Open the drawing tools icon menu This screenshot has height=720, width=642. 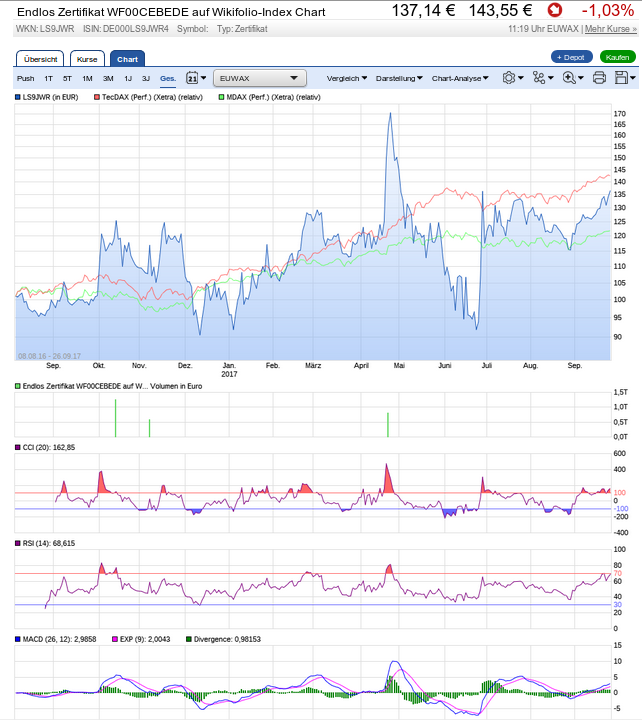pyautogui.click(x=541, y=78)
